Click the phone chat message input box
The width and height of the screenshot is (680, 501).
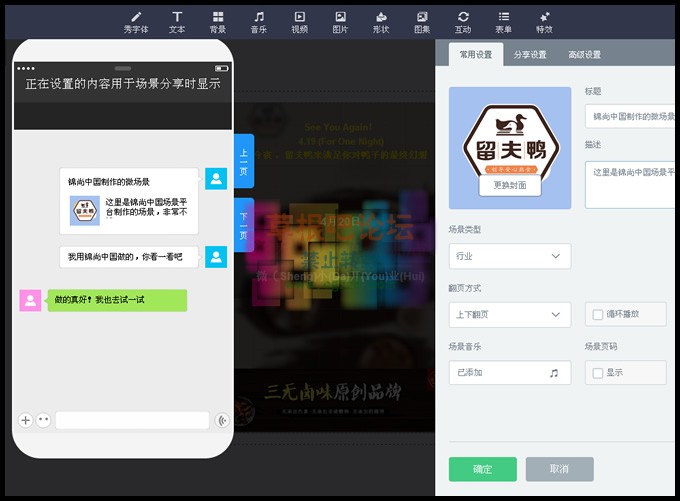(132, 420)
